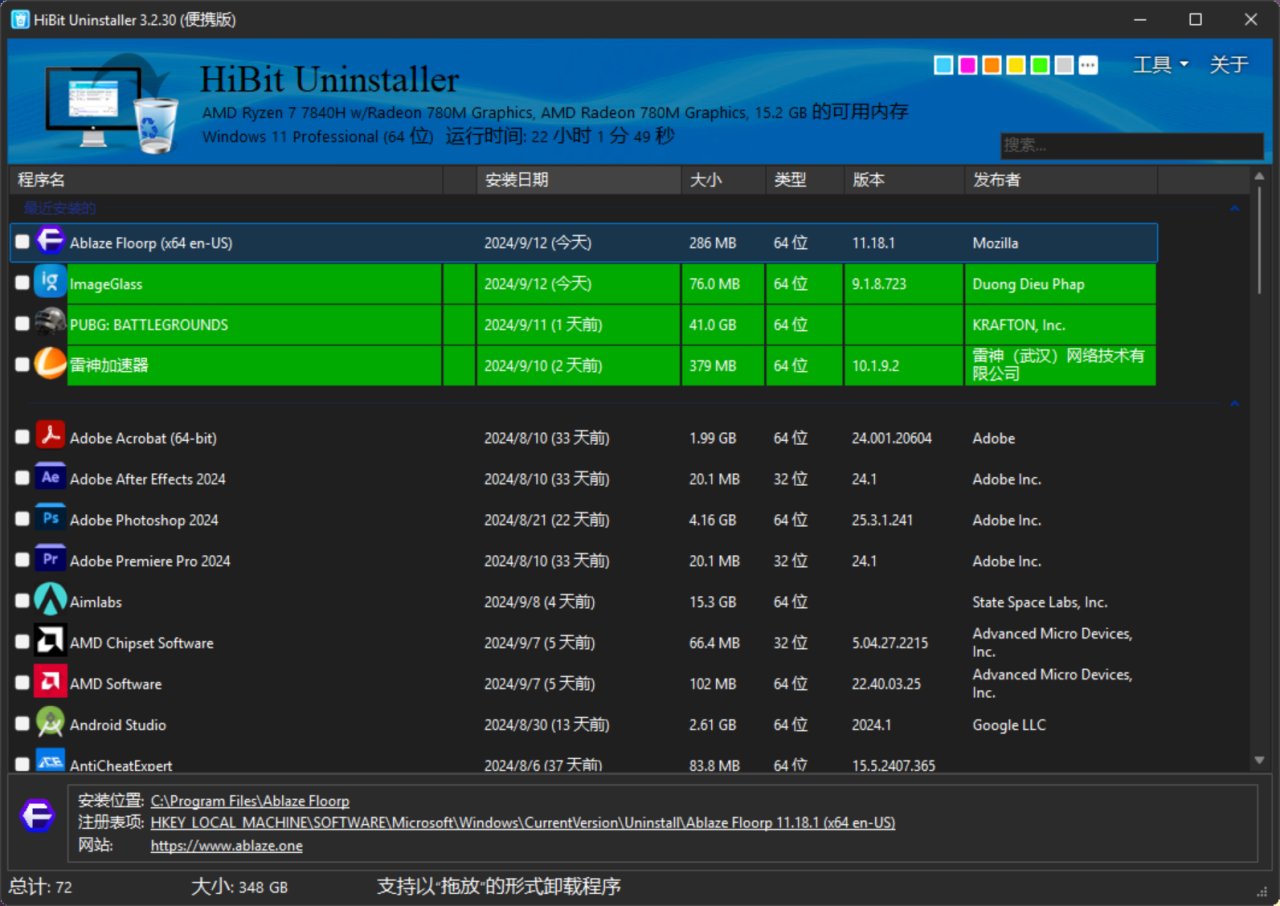Collapse the second program group arrow

[x=1234, y=404]
